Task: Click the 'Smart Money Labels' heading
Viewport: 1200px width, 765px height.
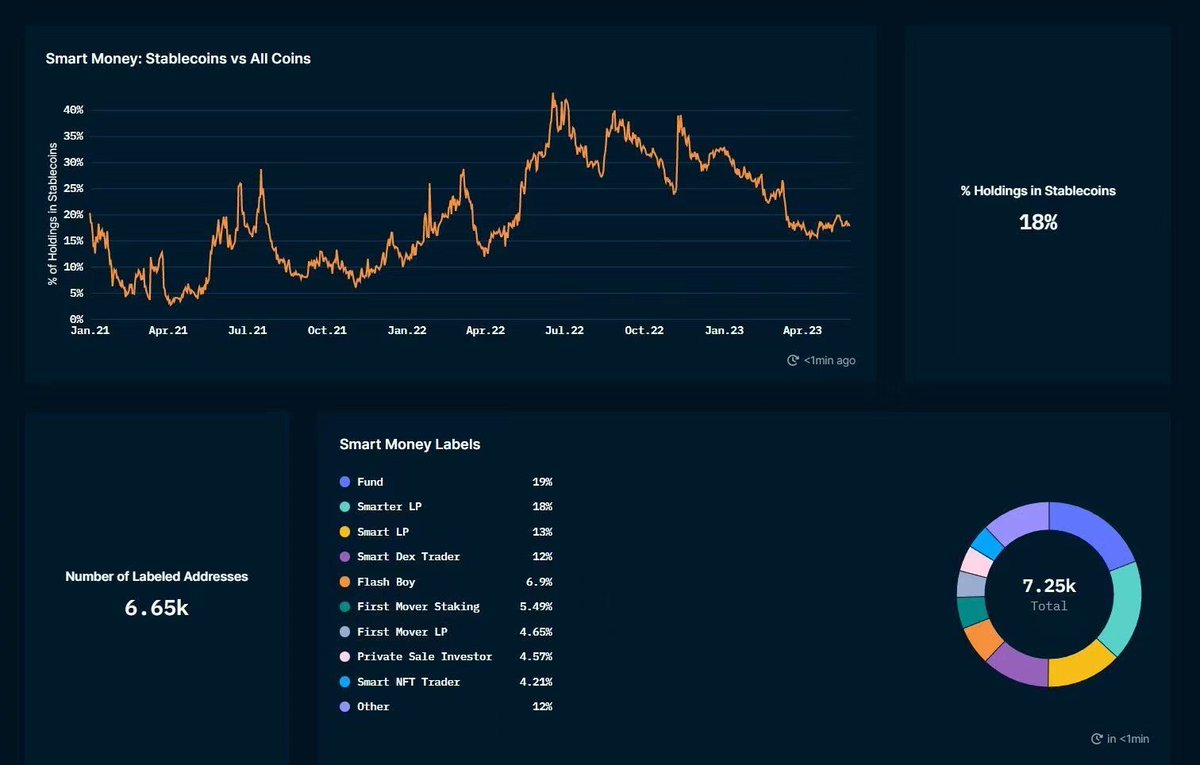Action: (410, 444)
